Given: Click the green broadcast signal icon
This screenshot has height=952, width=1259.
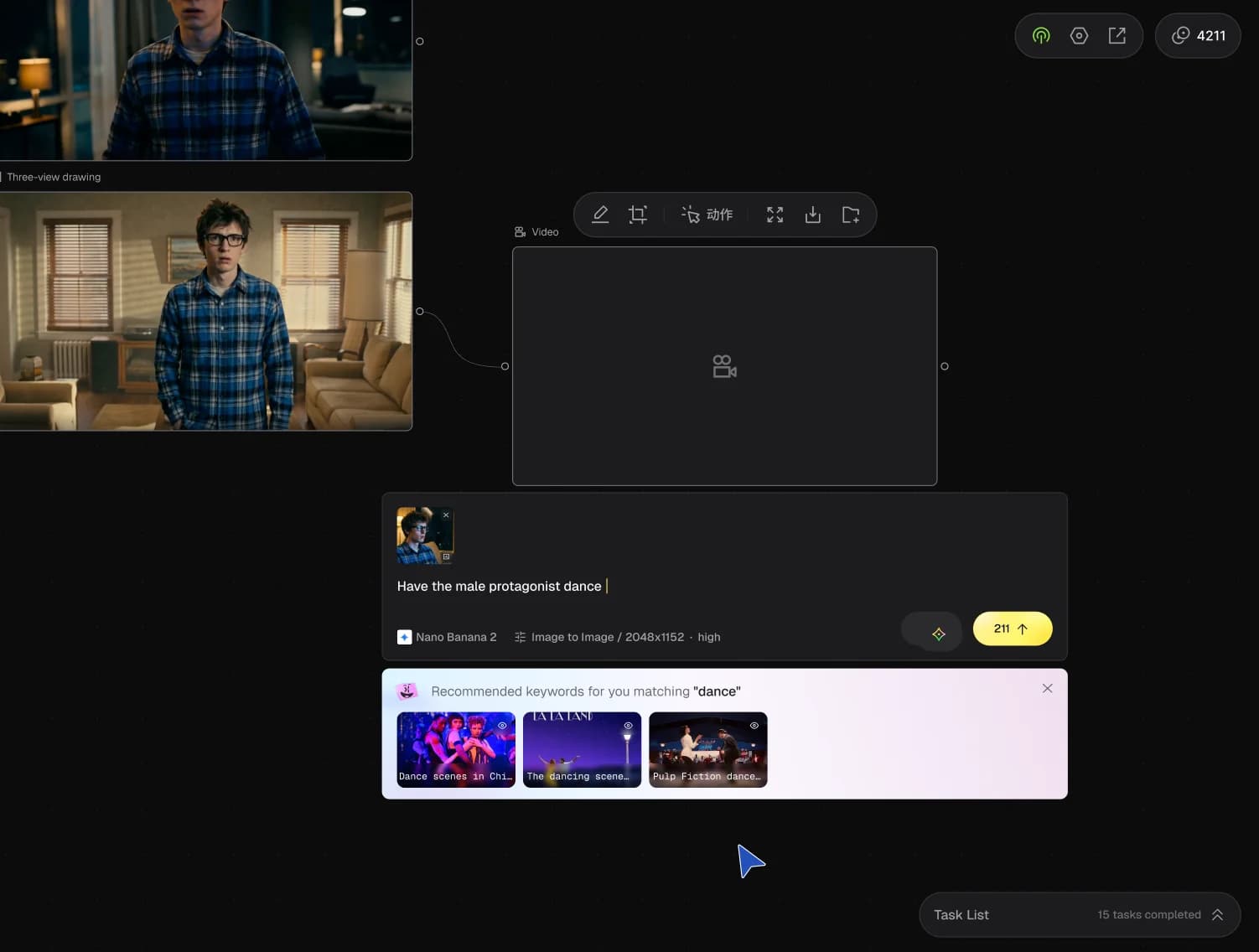Looking at the screenshot, I should (x=1041, y=35).
